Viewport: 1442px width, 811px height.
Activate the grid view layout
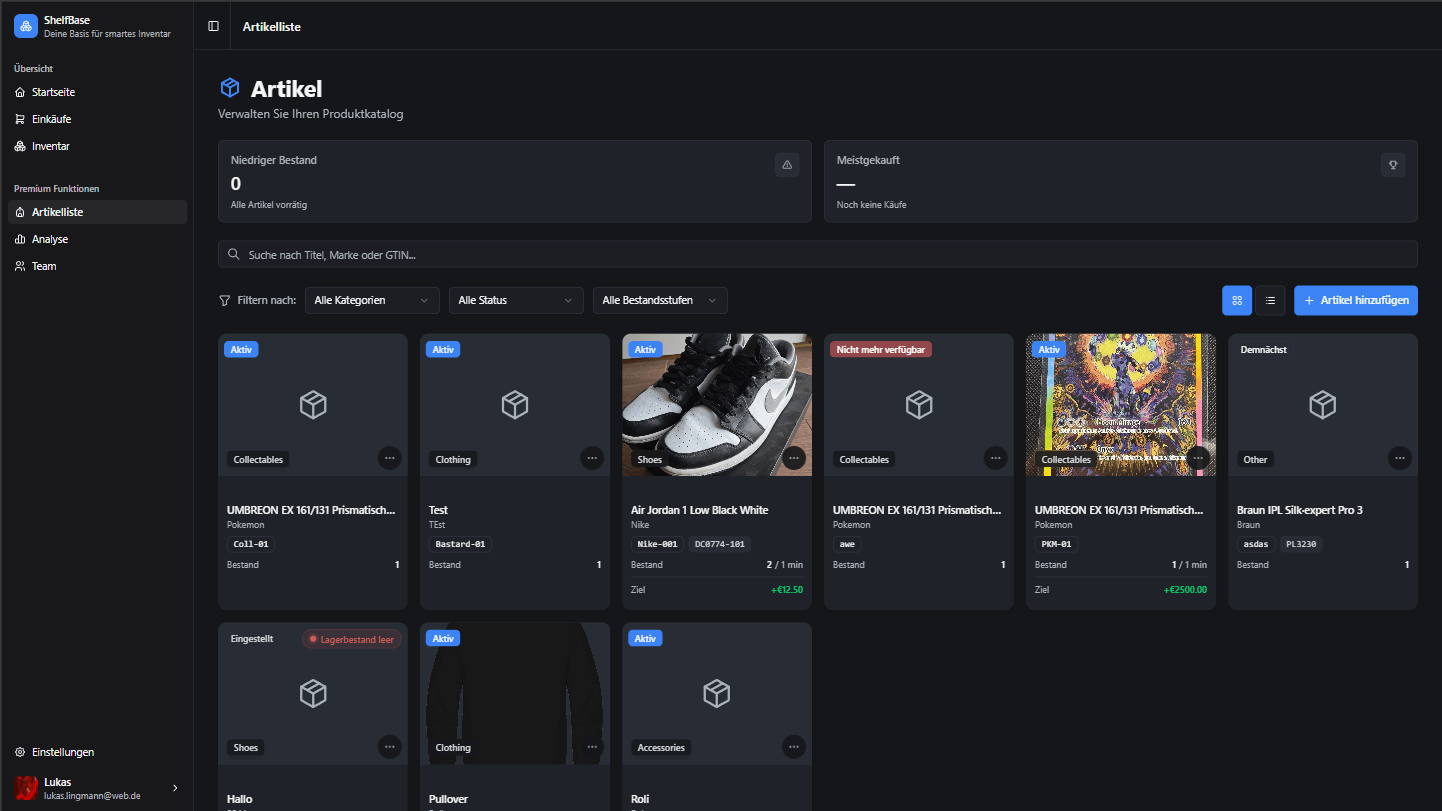(1236, 300)
